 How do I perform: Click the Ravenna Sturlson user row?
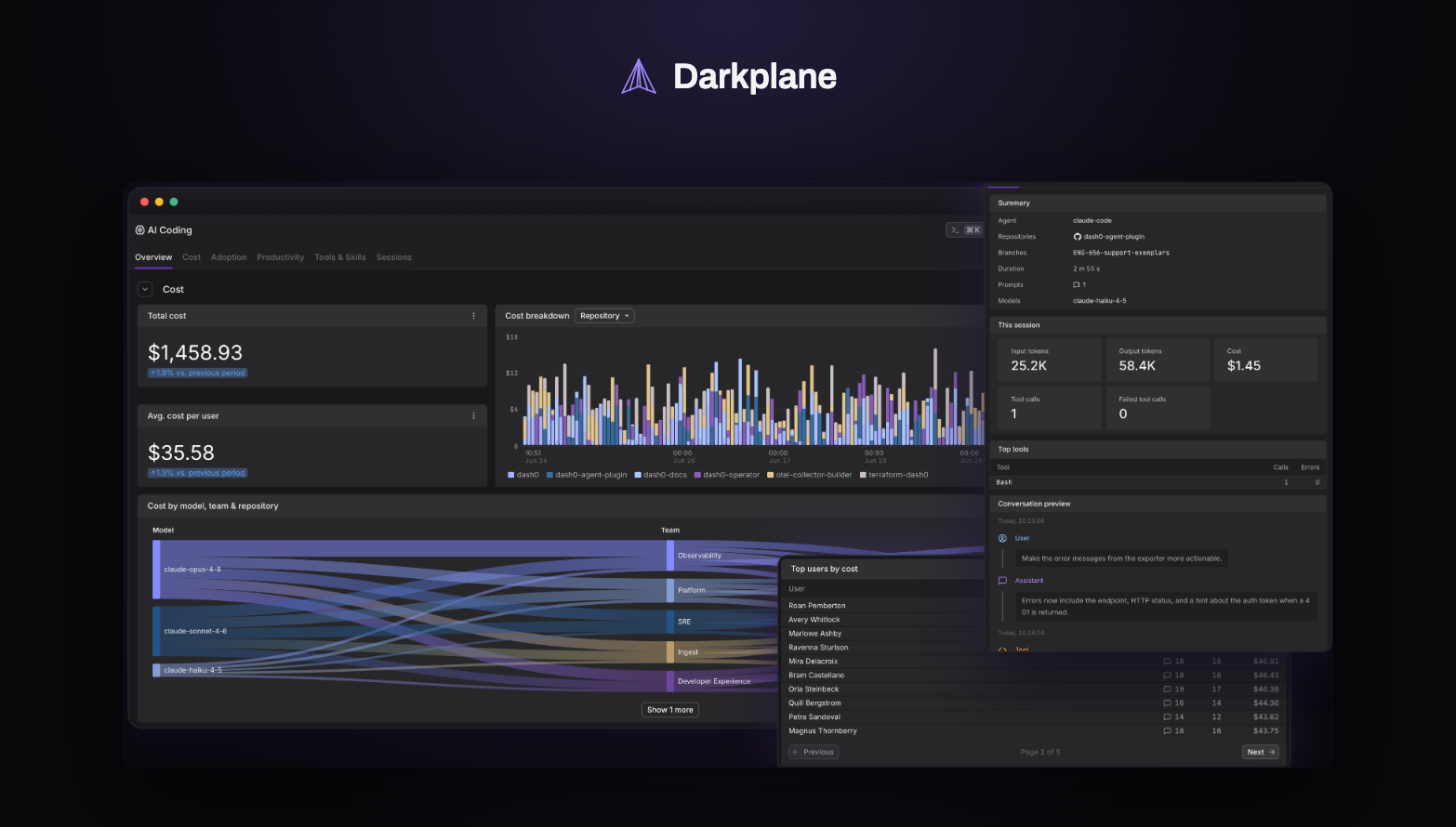click(x=883, y=648)
